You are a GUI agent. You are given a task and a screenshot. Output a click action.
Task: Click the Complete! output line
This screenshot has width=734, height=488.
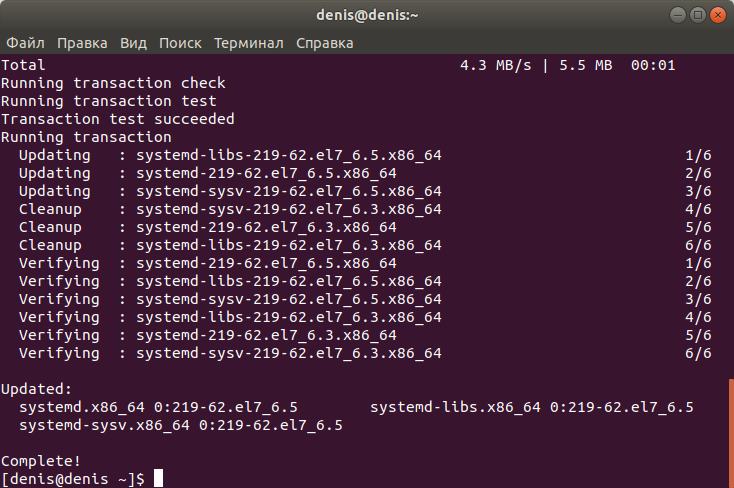click(41, 461)
